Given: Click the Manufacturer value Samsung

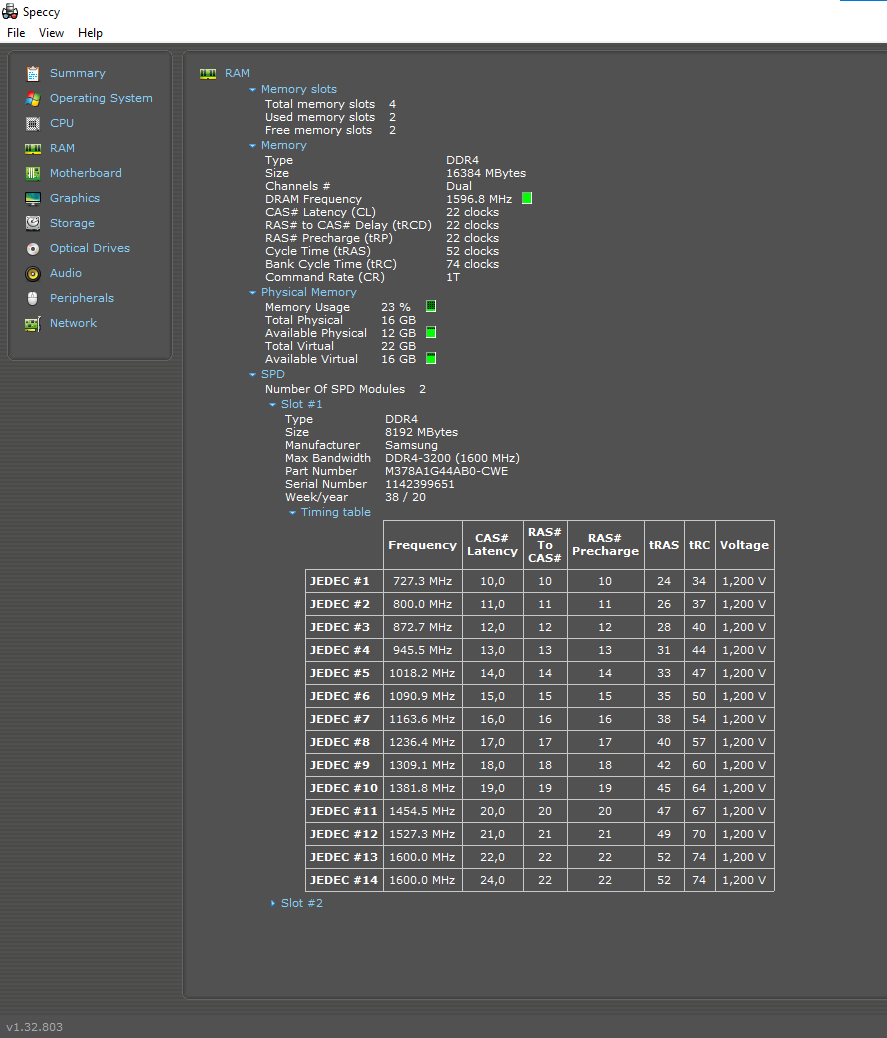Looking at the screenshot, I should click(x=411, y=446).
